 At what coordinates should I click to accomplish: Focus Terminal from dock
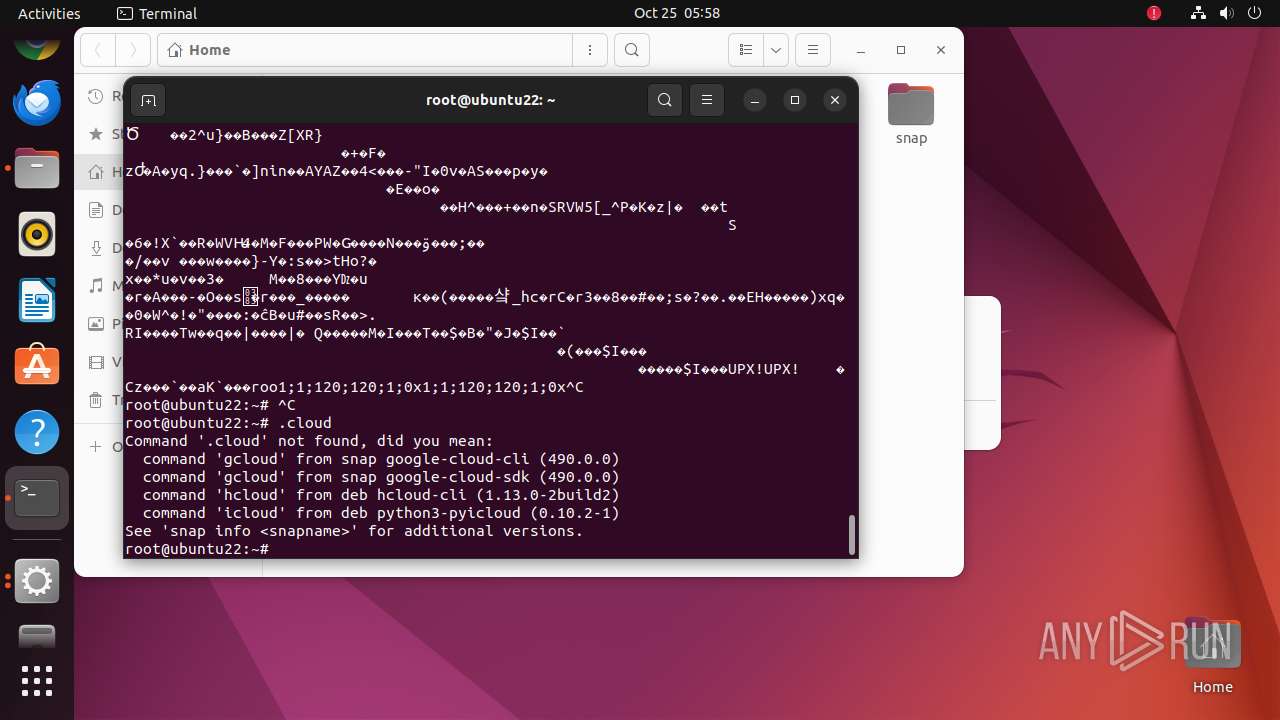coord(37,498)
